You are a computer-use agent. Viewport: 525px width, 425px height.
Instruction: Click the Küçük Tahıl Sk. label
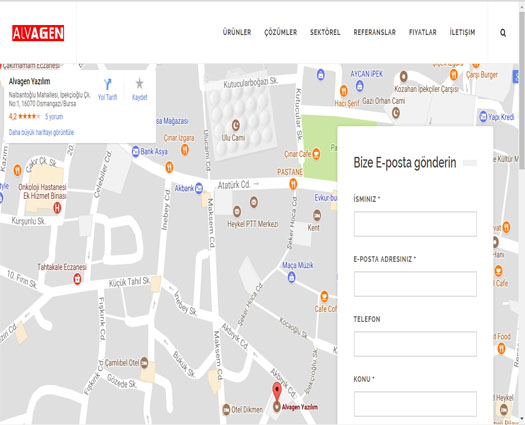(130, 282)
